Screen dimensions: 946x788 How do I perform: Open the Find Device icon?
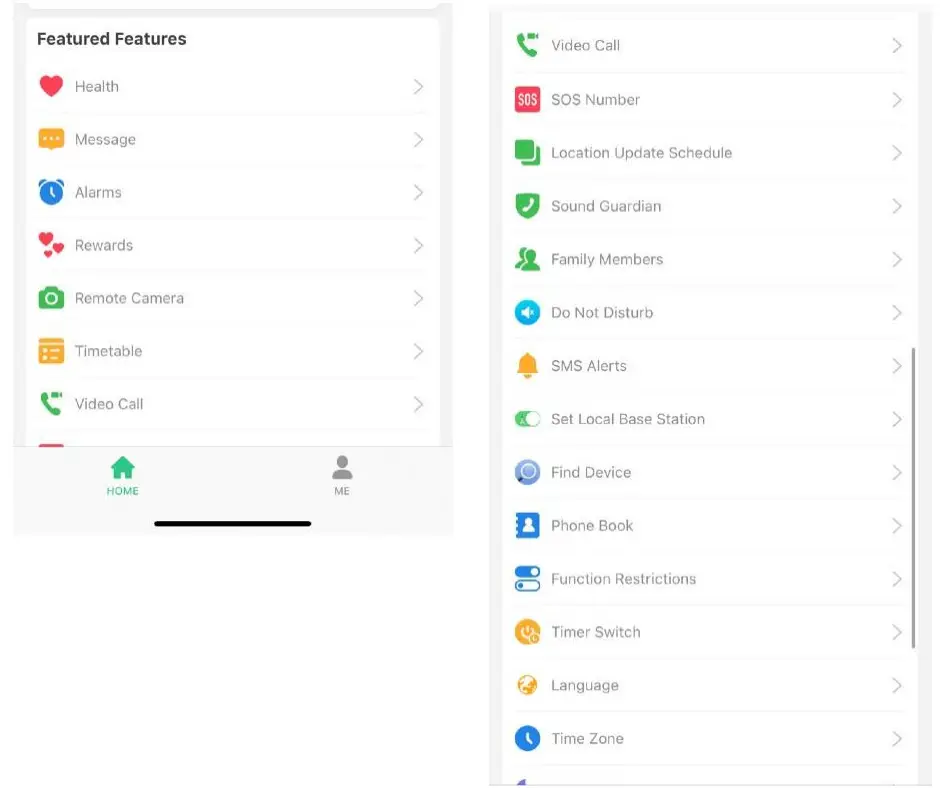click(x=527, y=472)
